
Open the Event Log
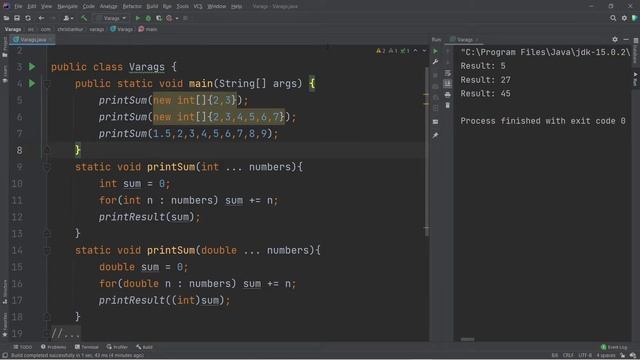[615, 347]
